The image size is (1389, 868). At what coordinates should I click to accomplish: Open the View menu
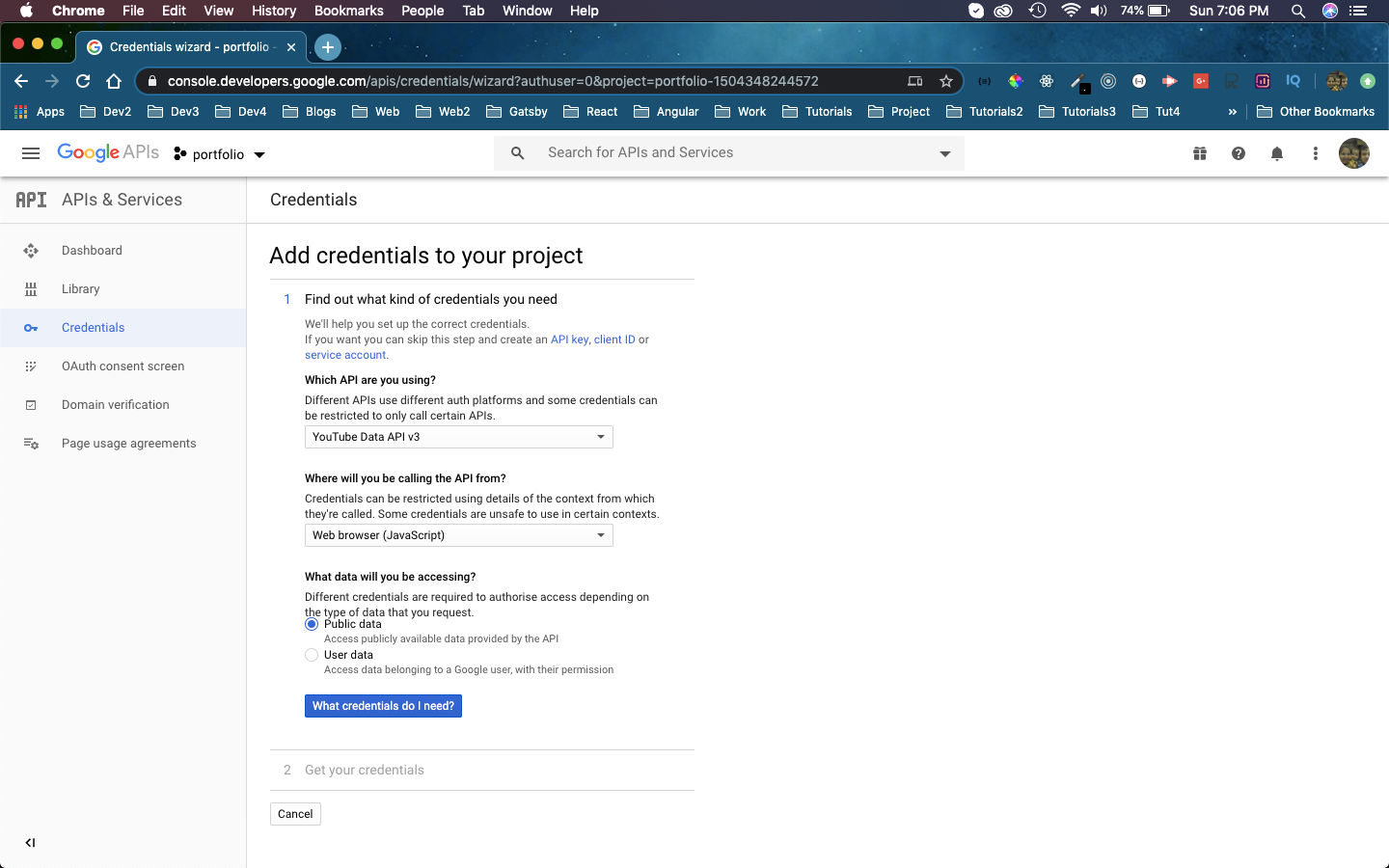[x=219, y=11]
